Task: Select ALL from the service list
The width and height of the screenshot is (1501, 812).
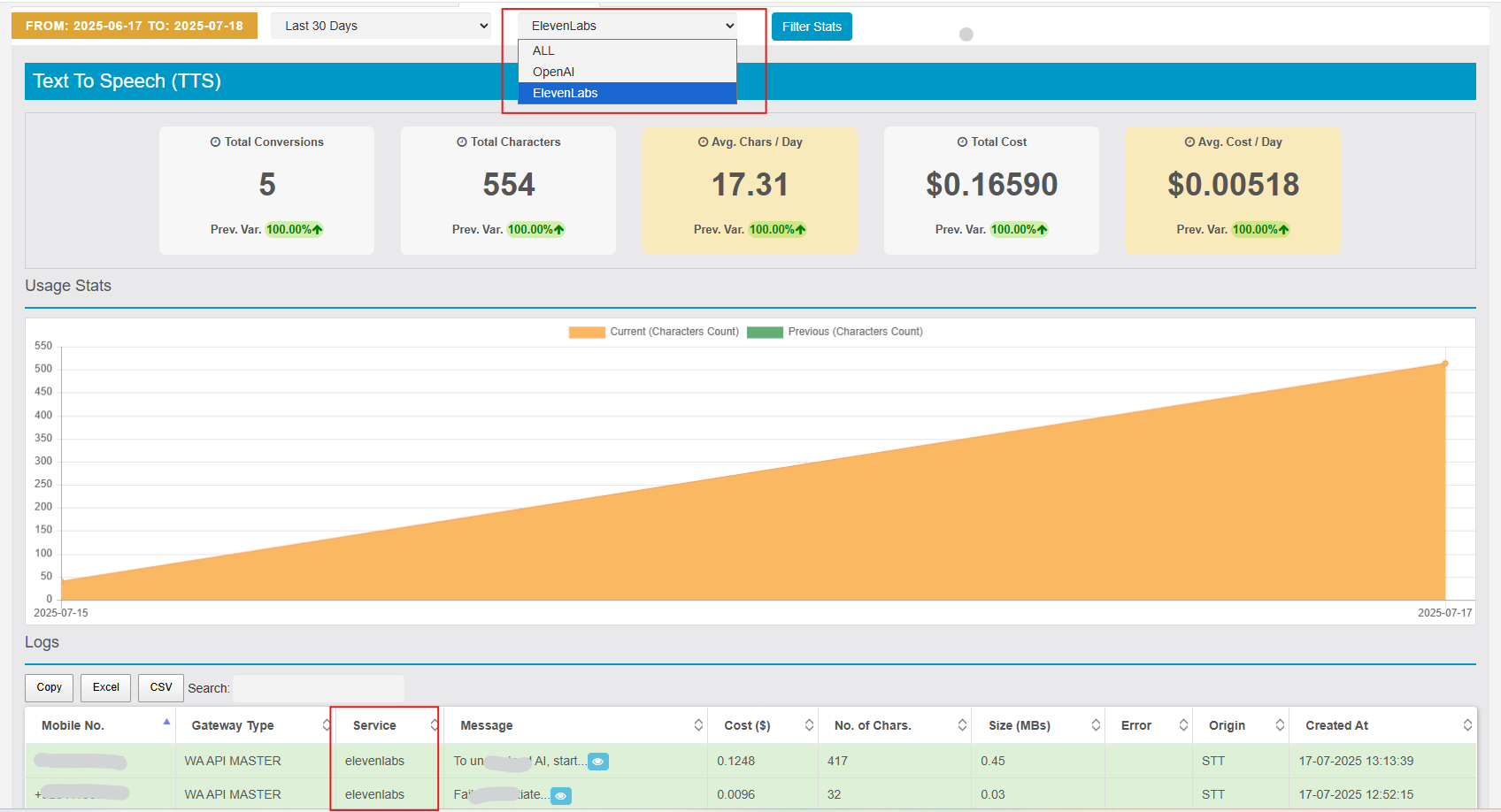Action: pos(543,50)
